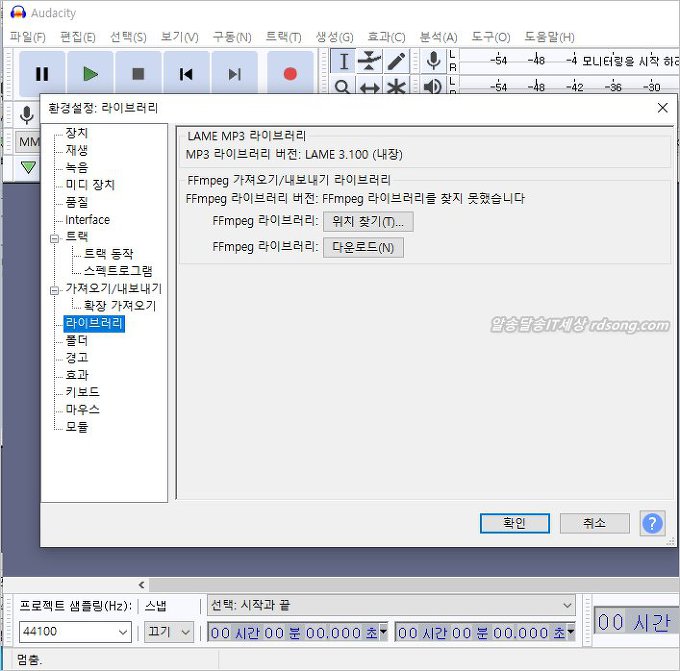The height and width of the screenshot is (671, 680).
Task: Select the I-beam Selection tool
Action: [x=343, y=61]
